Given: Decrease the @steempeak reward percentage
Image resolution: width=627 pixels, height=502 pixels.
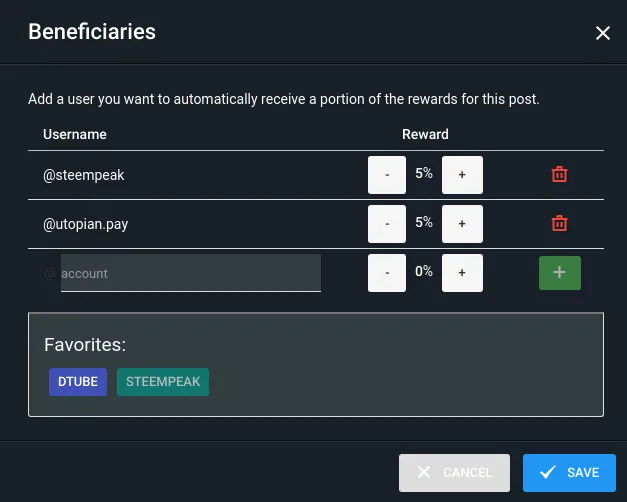Looking at the screenshot, I should coord(387,175).
